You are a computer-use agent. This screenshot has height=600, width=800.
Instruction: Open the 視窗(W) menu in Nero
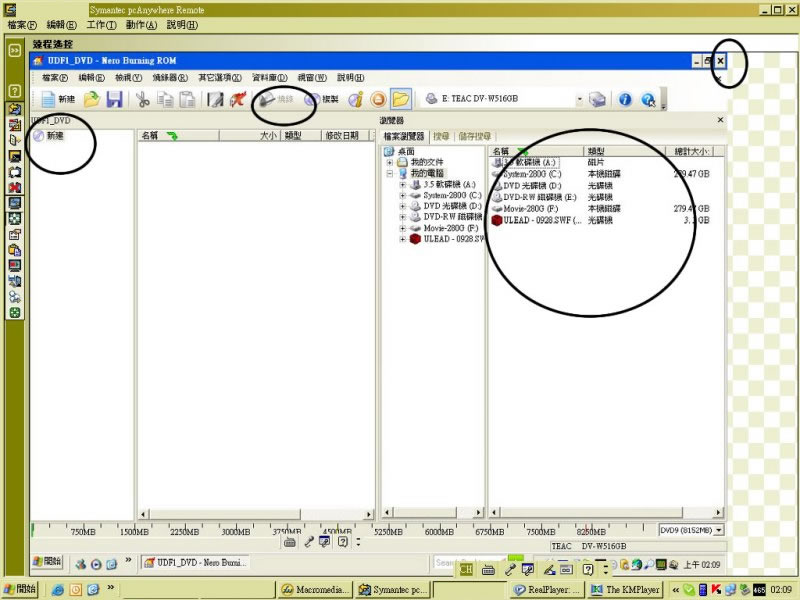[x=312, y=78]
